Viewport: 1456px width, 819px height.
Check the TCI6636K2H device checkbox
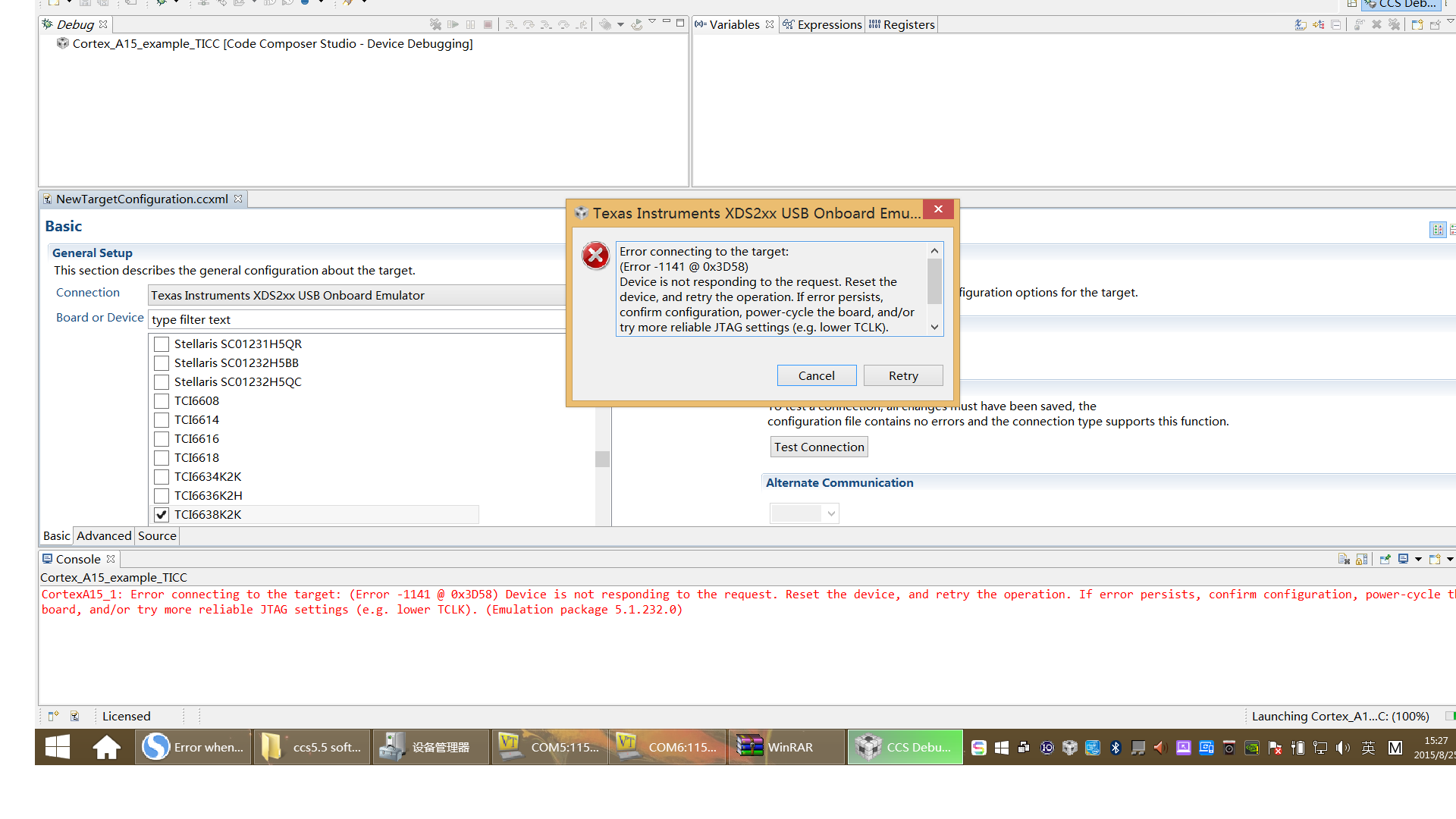coord(162,496)
